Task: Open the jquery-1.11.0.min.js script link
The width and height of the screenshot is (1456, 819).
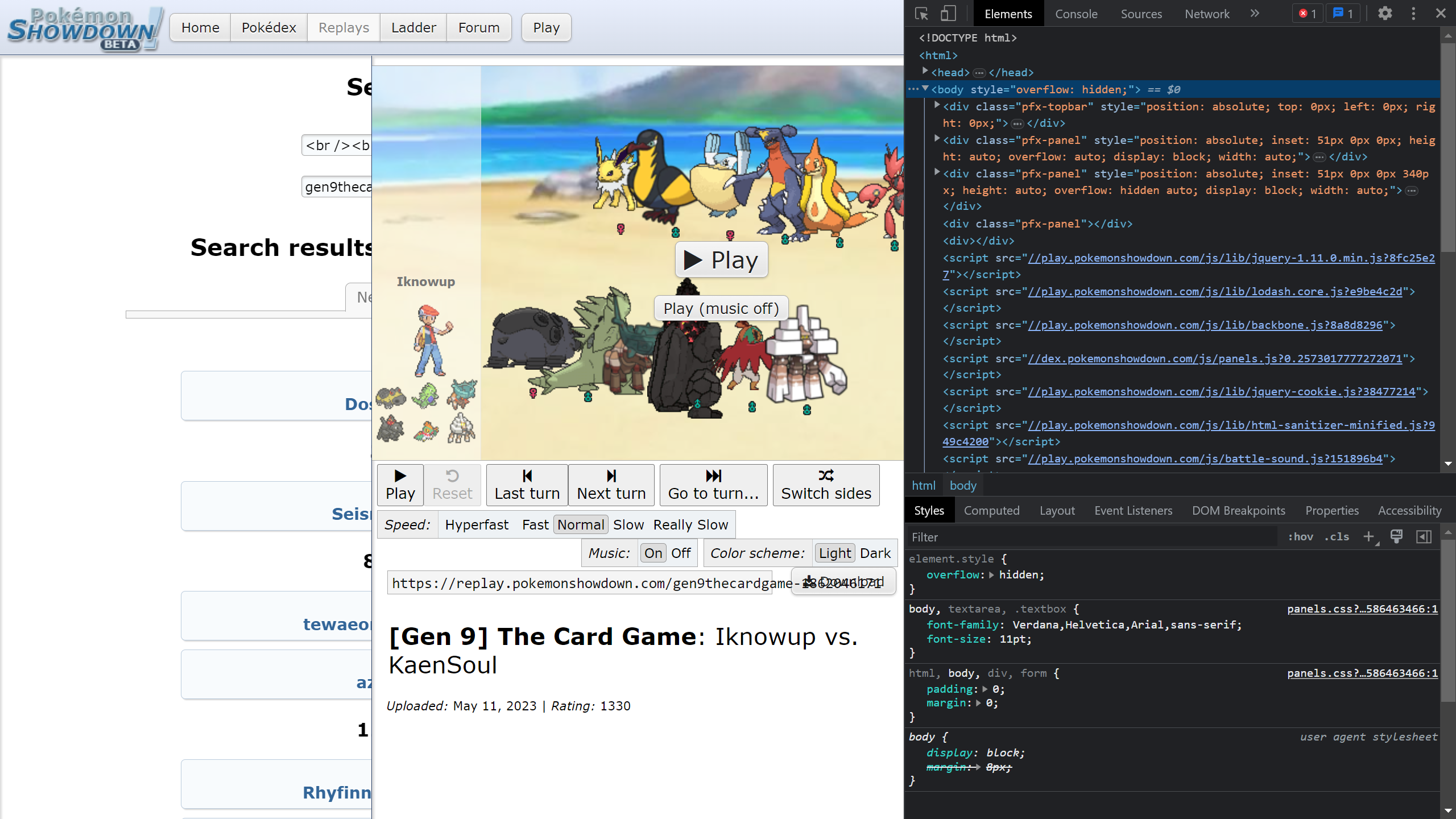Action: point(1231,258)
